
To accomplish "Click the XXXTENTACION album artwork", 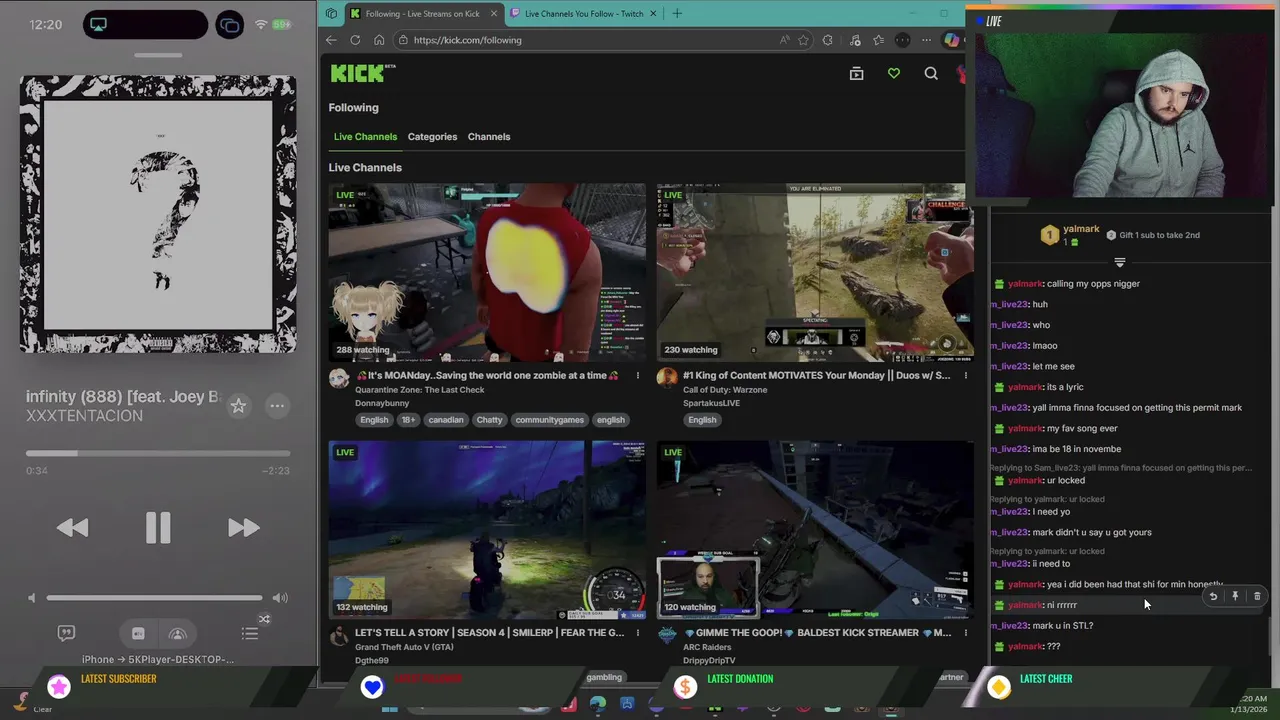I will 158,214.
